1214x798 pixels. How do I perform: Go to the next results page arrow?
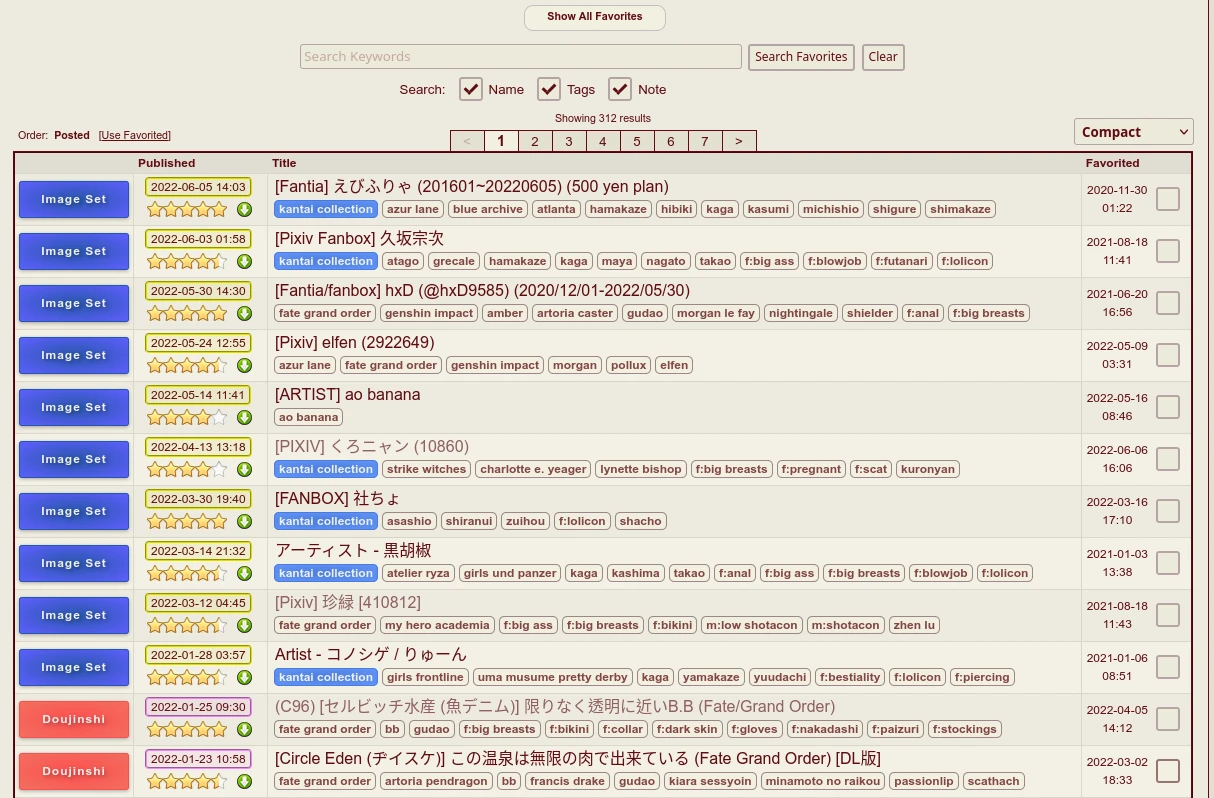738,141
